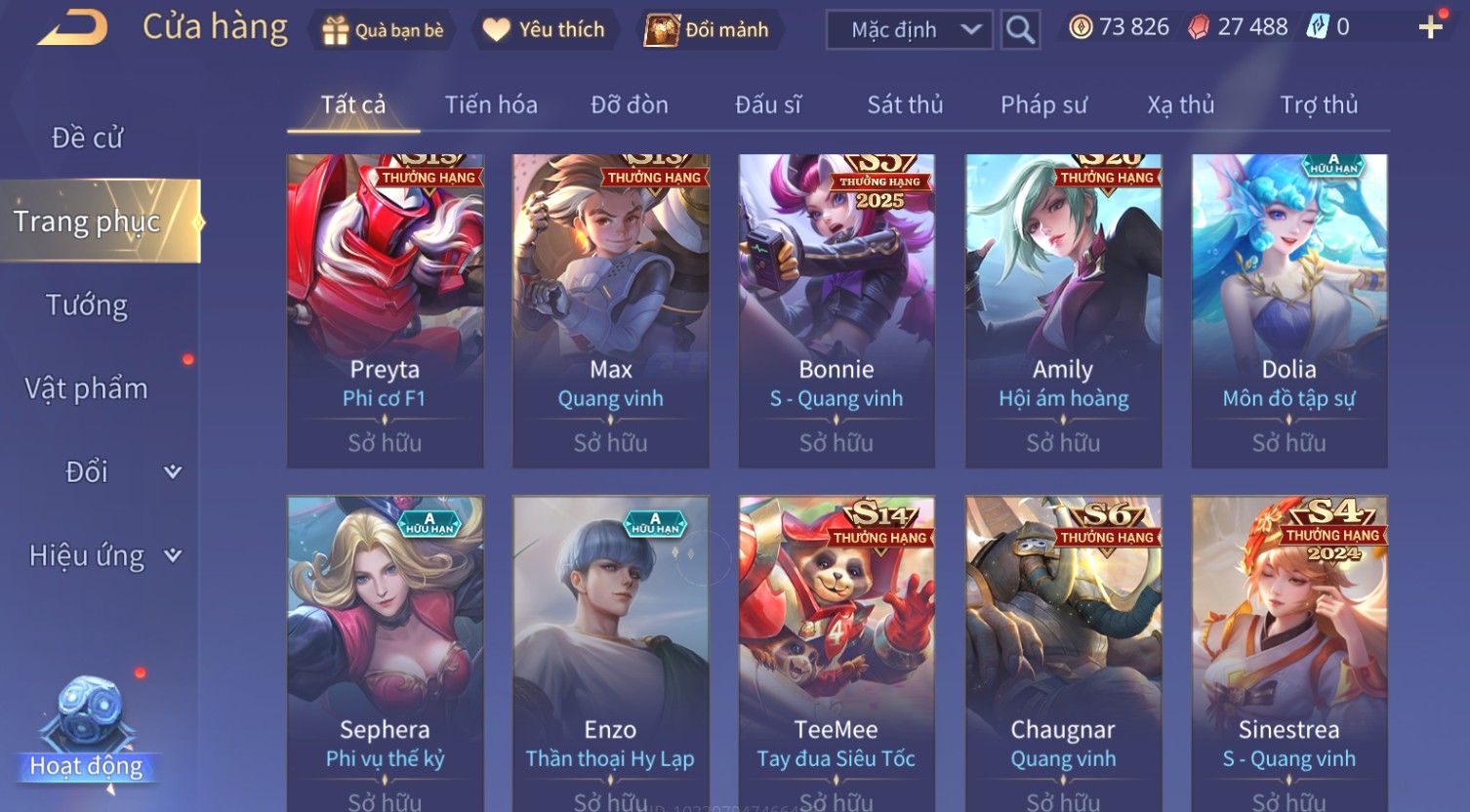The image size is (1470, 812).
Task: Switch to the Pháp sư tab
Action: [1043, 104]
